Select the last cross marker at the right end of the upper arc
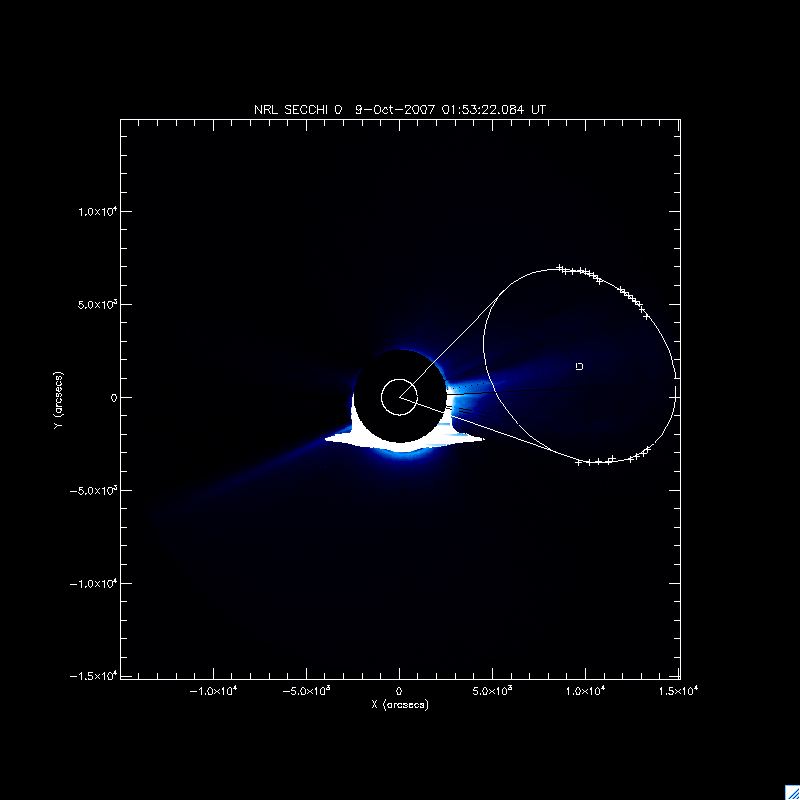 point(646,316)
